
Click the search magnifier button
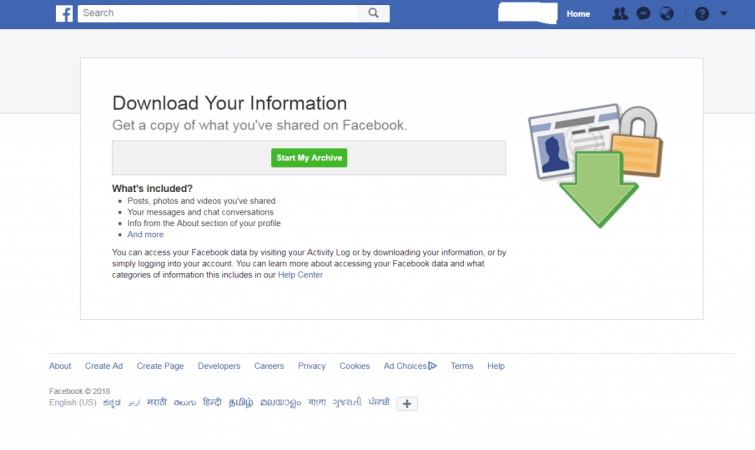[x=373, y=13]
